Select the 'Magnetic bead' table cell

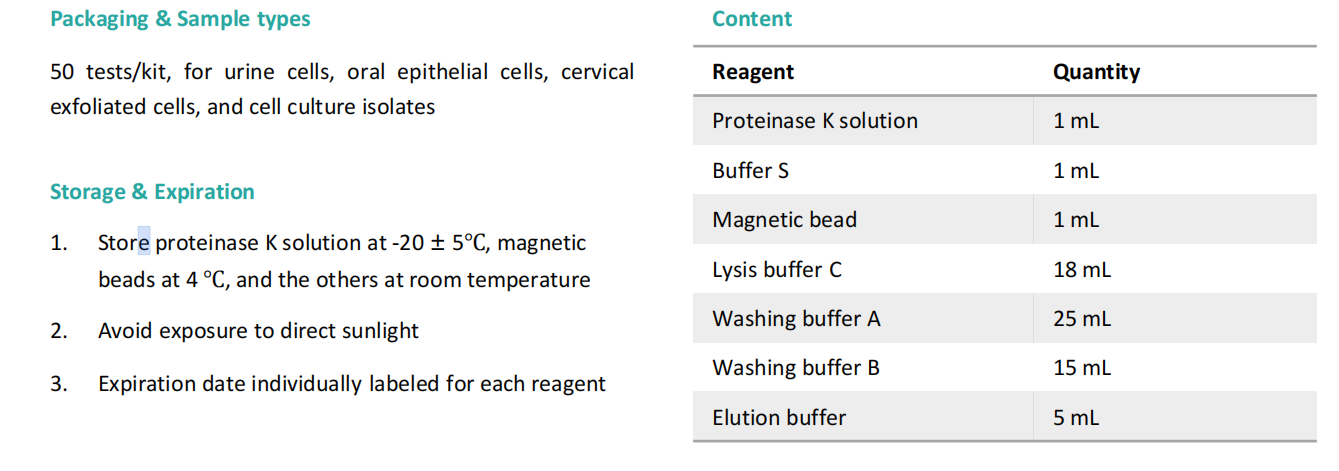[x=784, y=220]
